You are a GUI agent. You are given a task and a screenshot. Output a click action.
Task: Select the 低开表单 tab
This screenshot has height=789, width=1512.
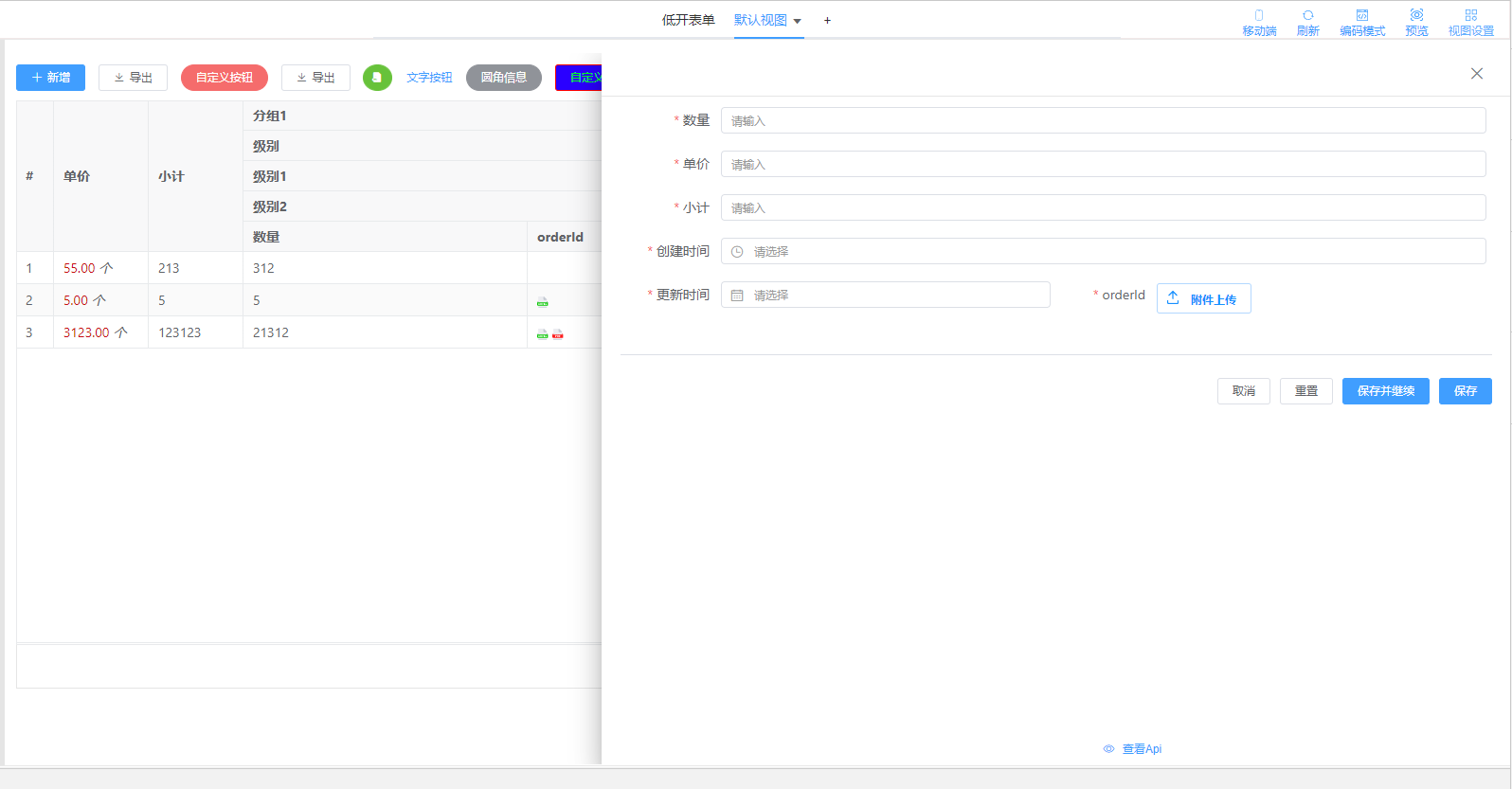[688, 20]
